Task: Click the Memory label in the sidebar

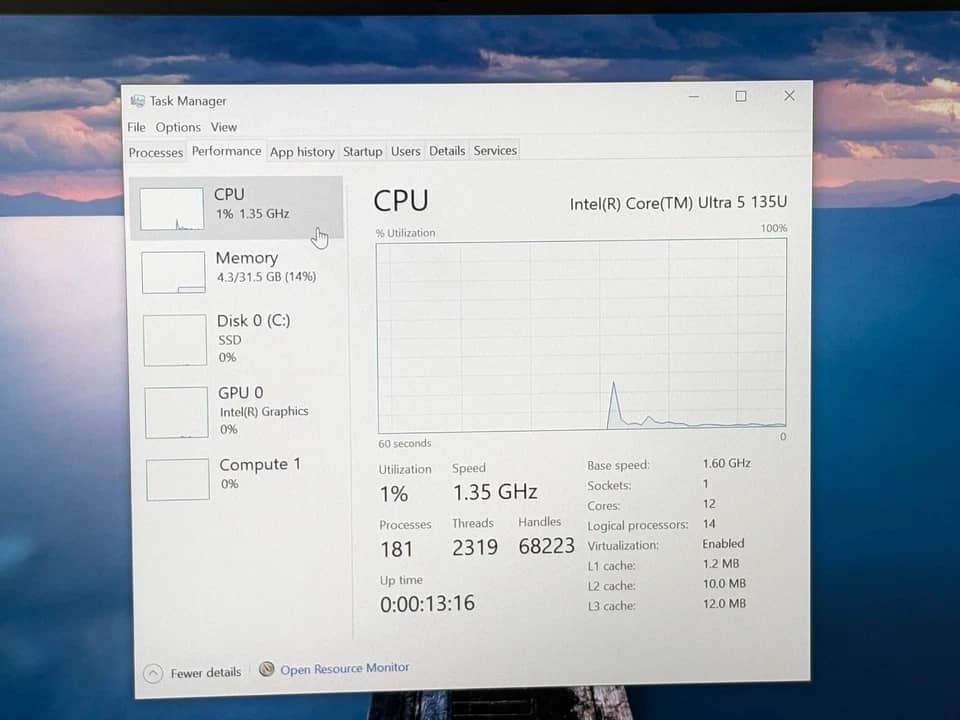Action: point(247,258)
